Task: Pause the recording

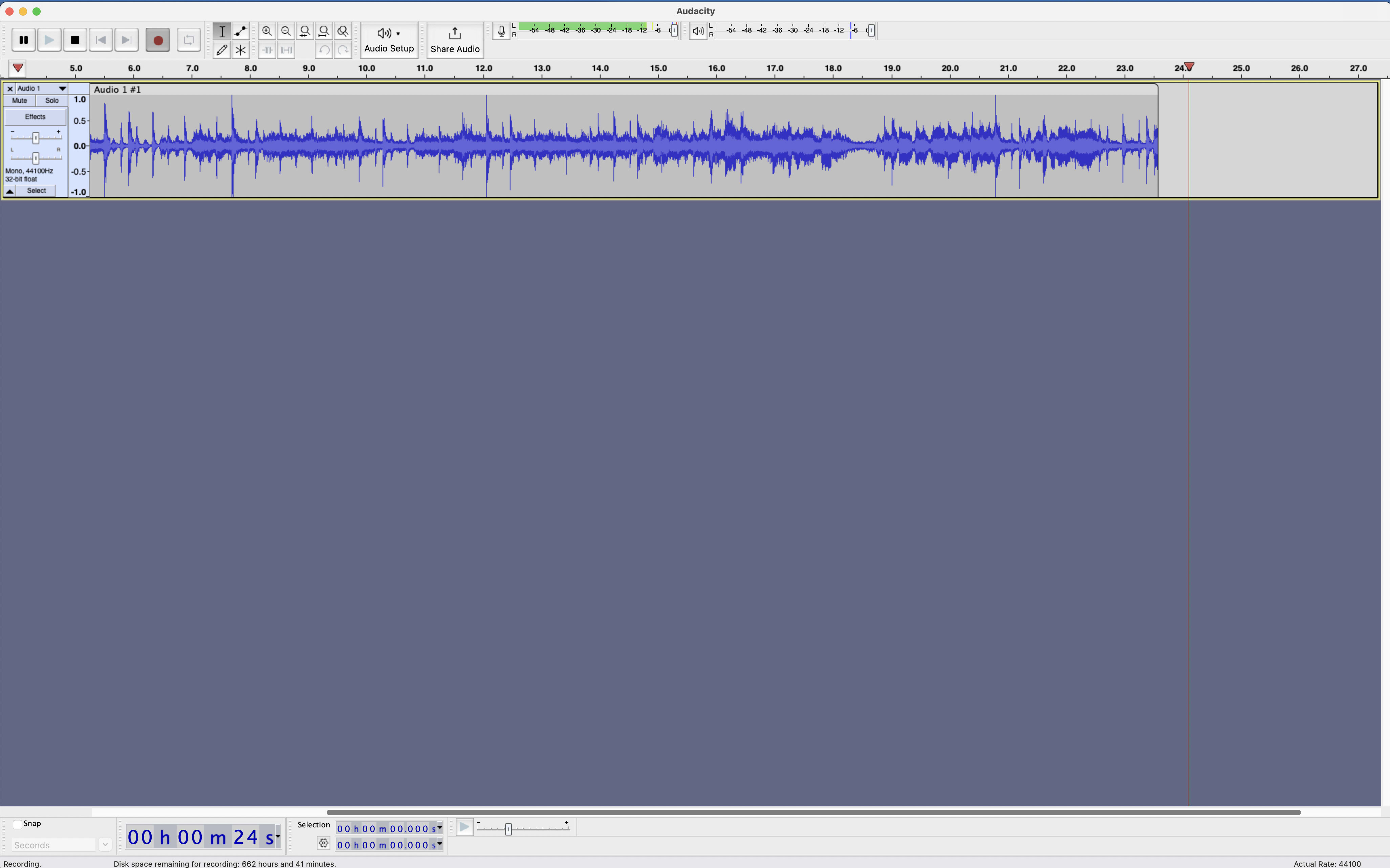Action: (24, 40)
